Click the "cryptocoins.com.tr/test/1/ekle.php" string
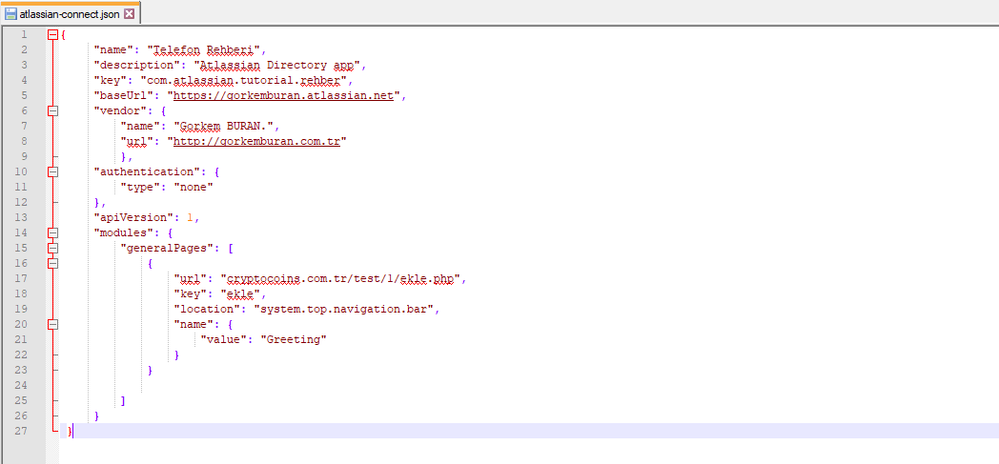The height and width of the screenshot is (464, 999). [x=341, y=279]
